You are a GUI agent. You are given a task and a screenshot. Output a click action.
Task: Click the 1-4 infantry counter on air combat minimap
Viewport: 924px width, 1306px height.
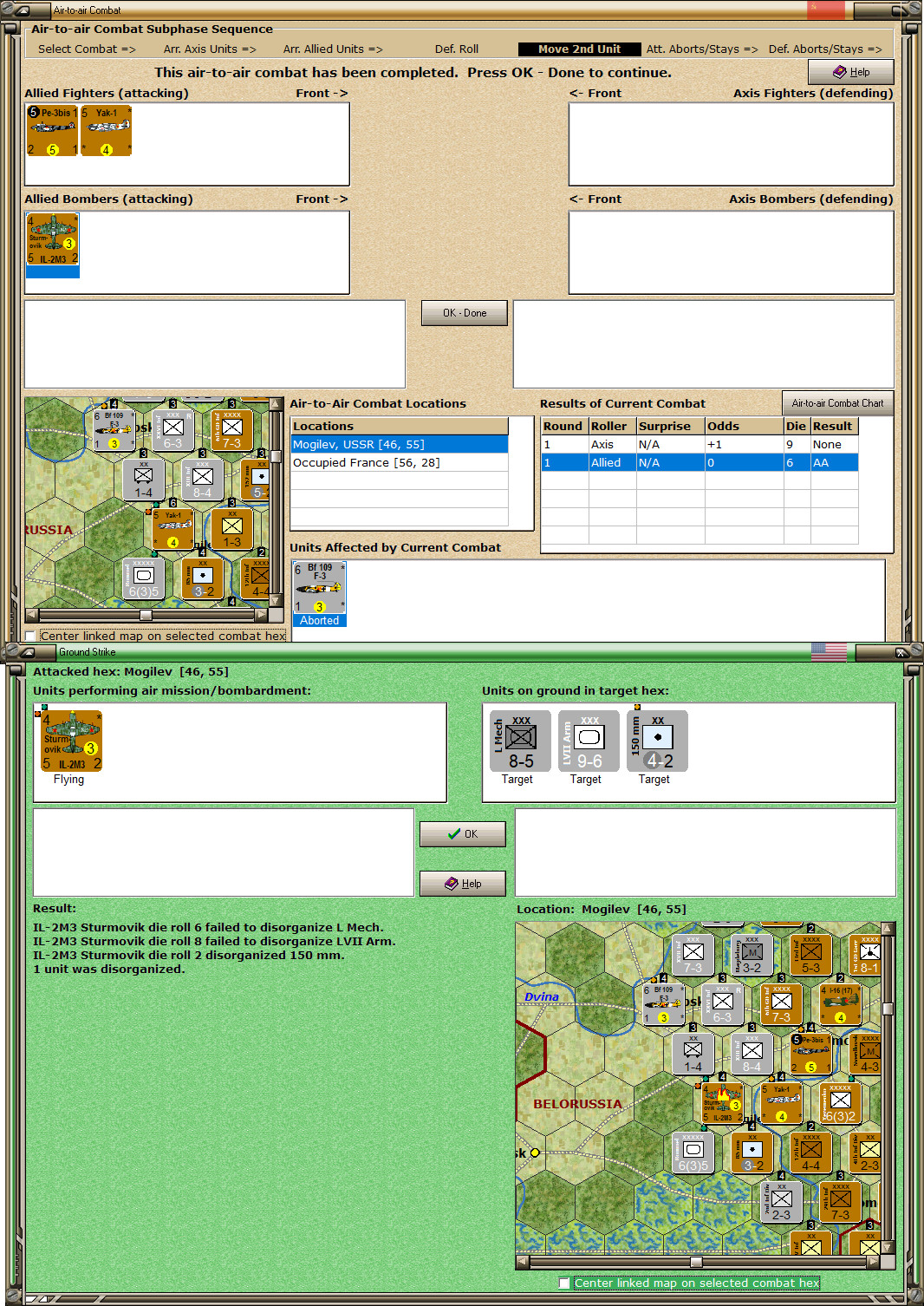[x=144, y=480]
